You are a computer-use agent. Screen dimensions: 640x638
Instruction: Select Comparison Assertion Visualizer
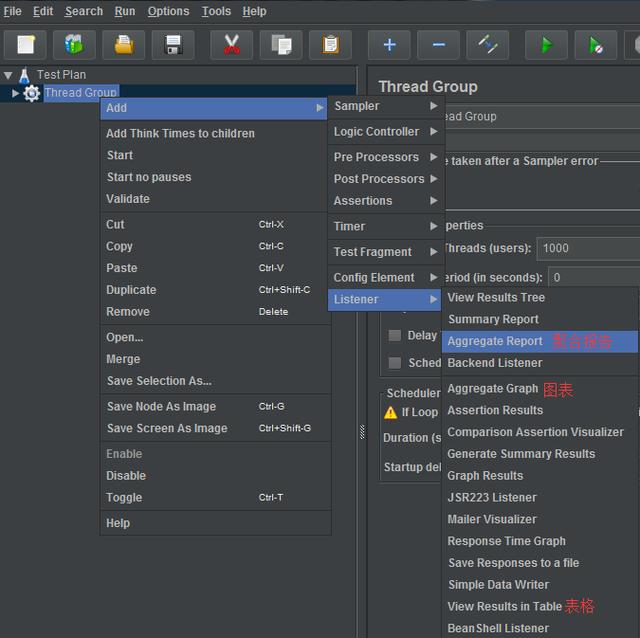(x=540, y=432)
